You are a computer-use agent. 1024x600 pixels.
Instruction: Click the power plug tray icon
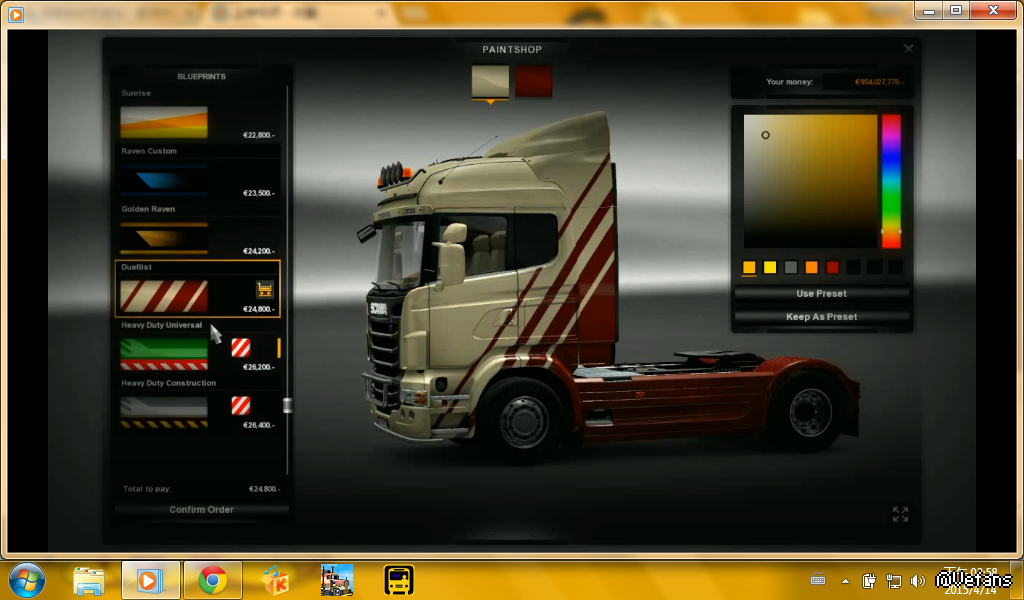click(x=869, y=580)
